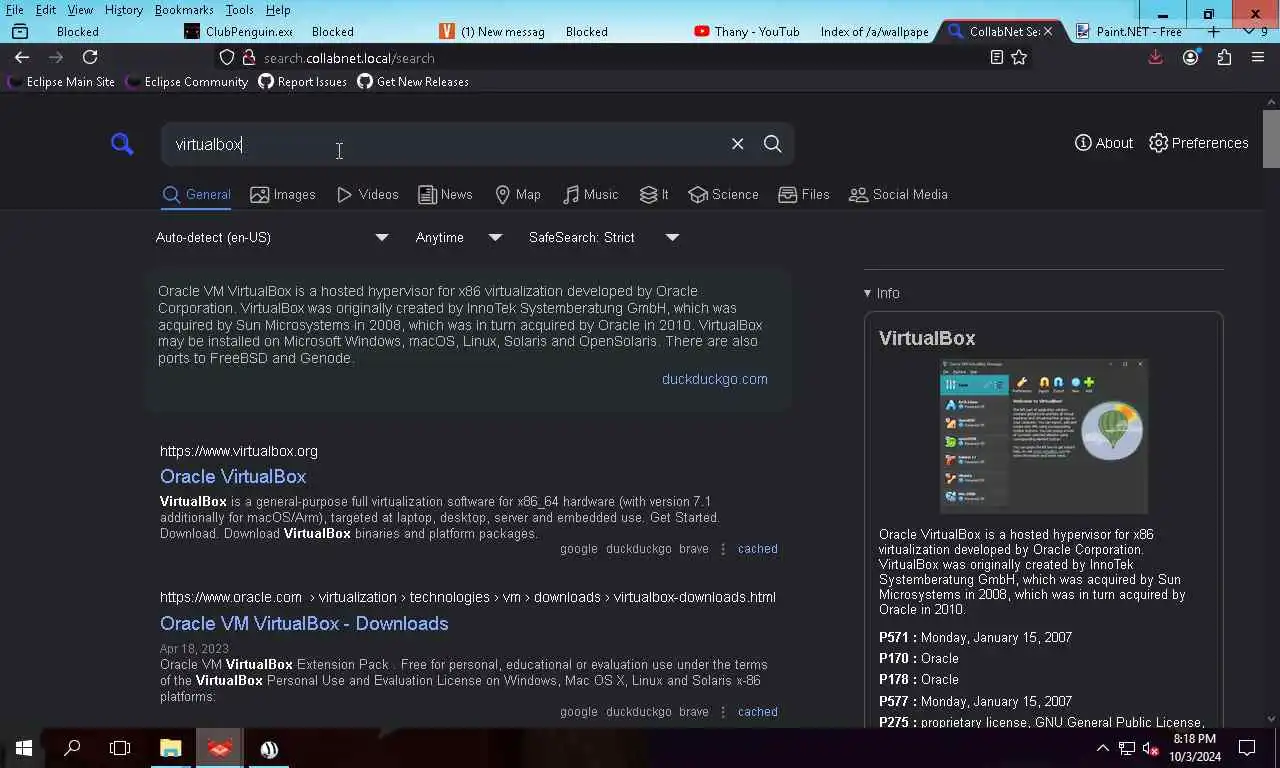Image resolution: width=1280 pixels, height=768 pixels.
Task: Open cached version of Oracle VirtualBox result
Action: 757,549
